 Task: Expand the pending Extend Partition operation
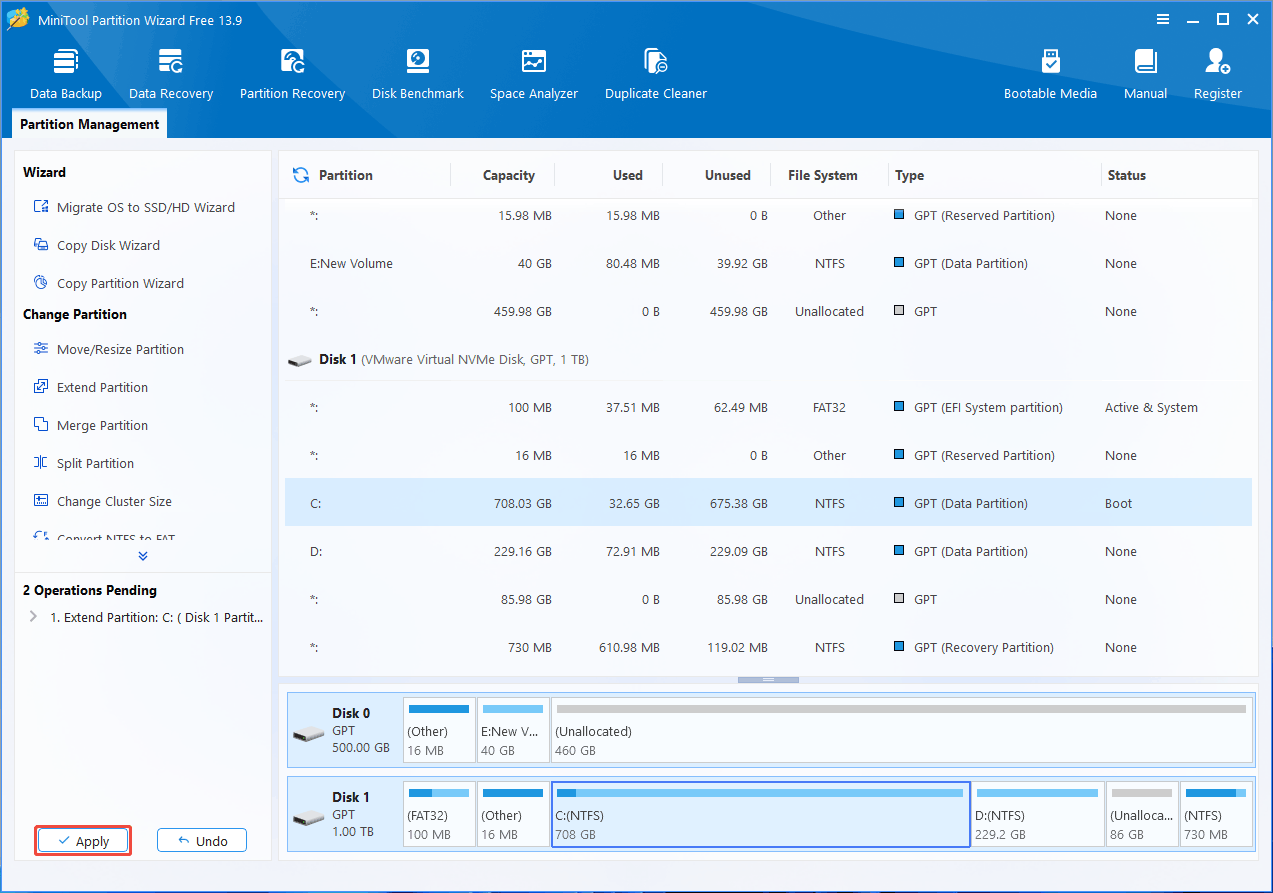33,617
